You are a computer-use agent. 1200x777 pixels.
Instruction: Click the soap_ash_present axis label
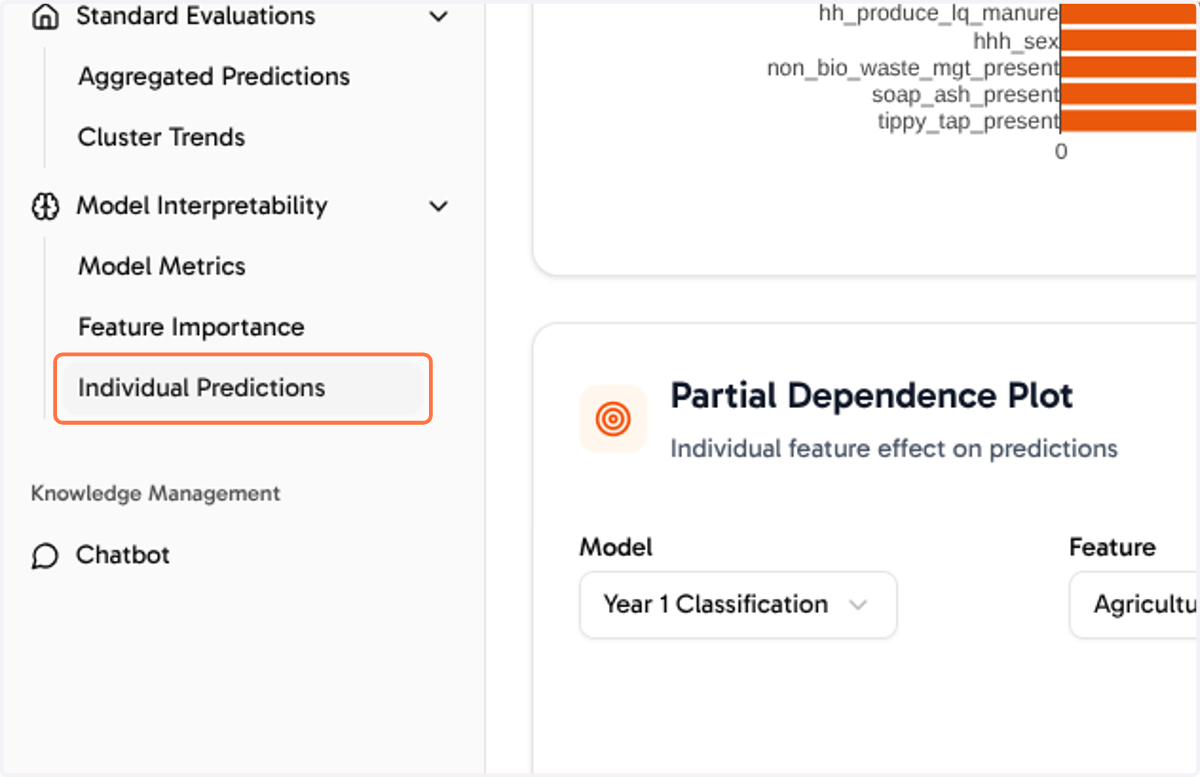pos(965,94)
